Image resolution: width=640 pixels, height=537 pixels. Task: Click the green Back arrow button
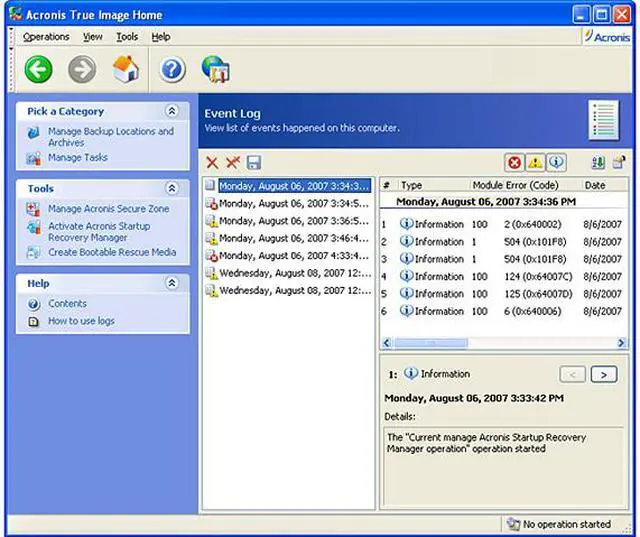click(38, 69)
